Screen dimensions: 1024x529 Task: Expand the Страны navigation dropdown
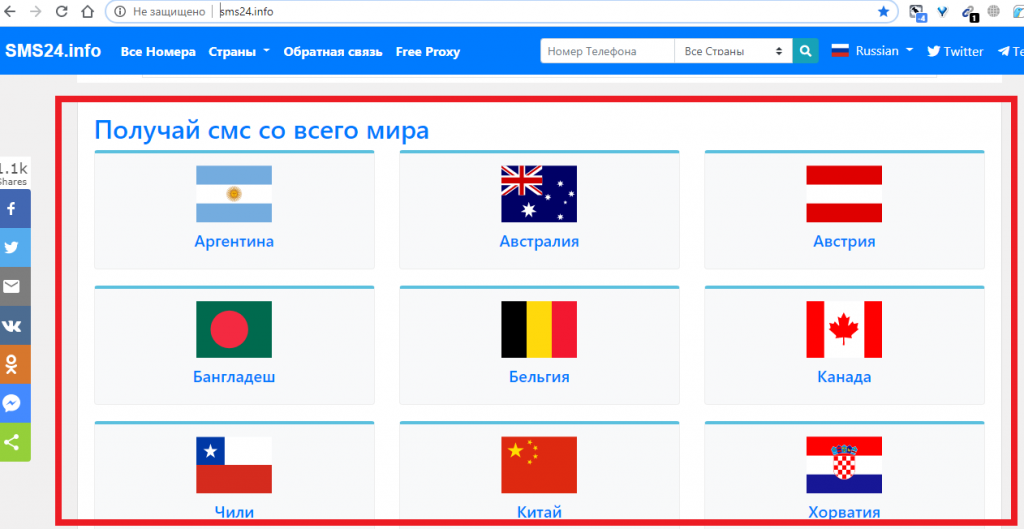(x=239, y=51)
